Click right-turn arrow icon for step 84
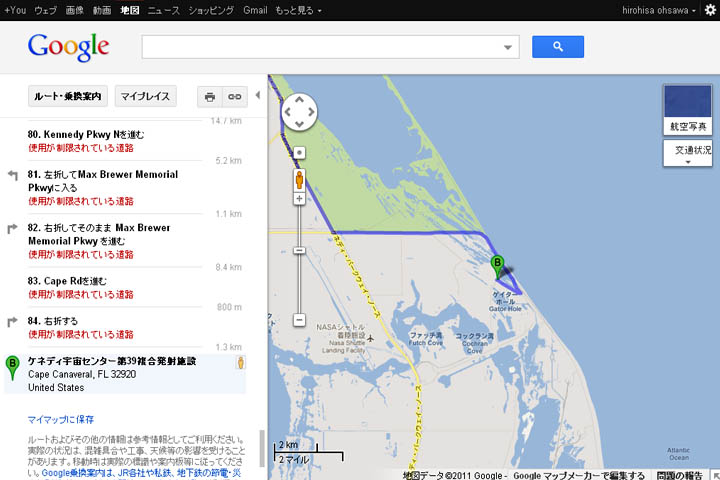The height and width of the screenshot is (480, 720). coord(12,322)
